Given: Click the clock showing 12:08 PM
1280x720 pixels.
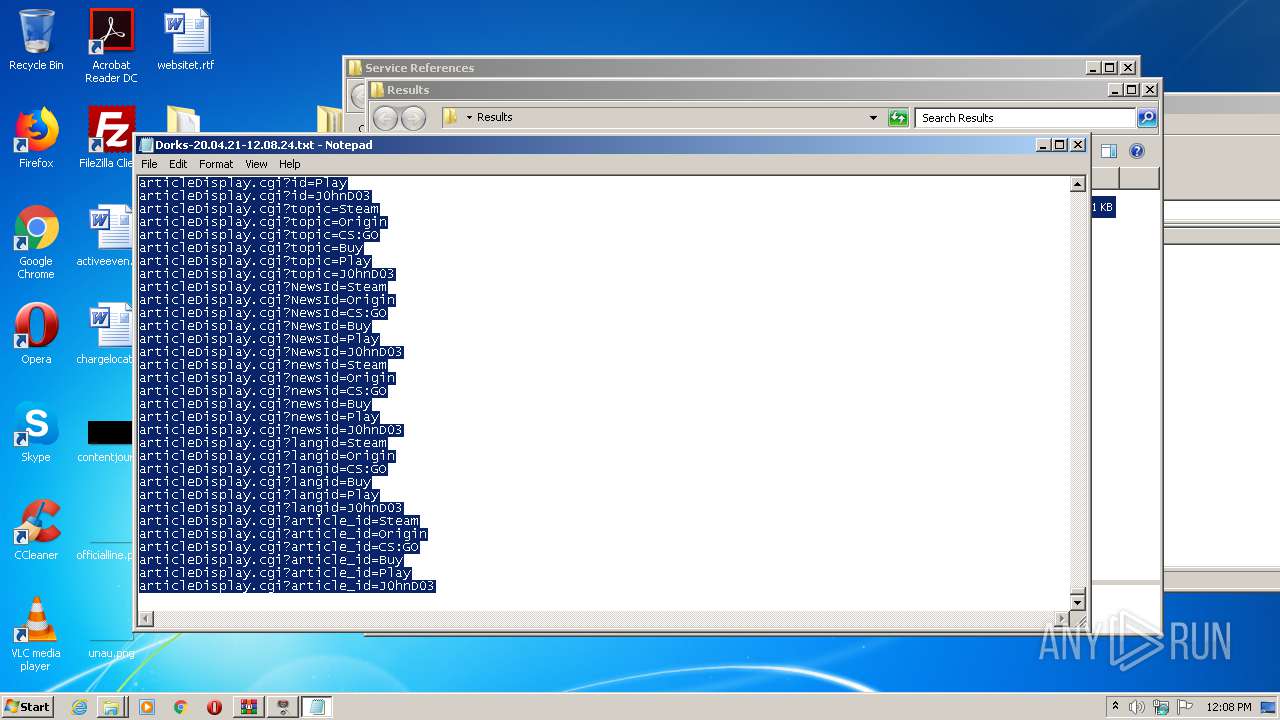Looking at the screenshot, I should (x=1229, y=707).
